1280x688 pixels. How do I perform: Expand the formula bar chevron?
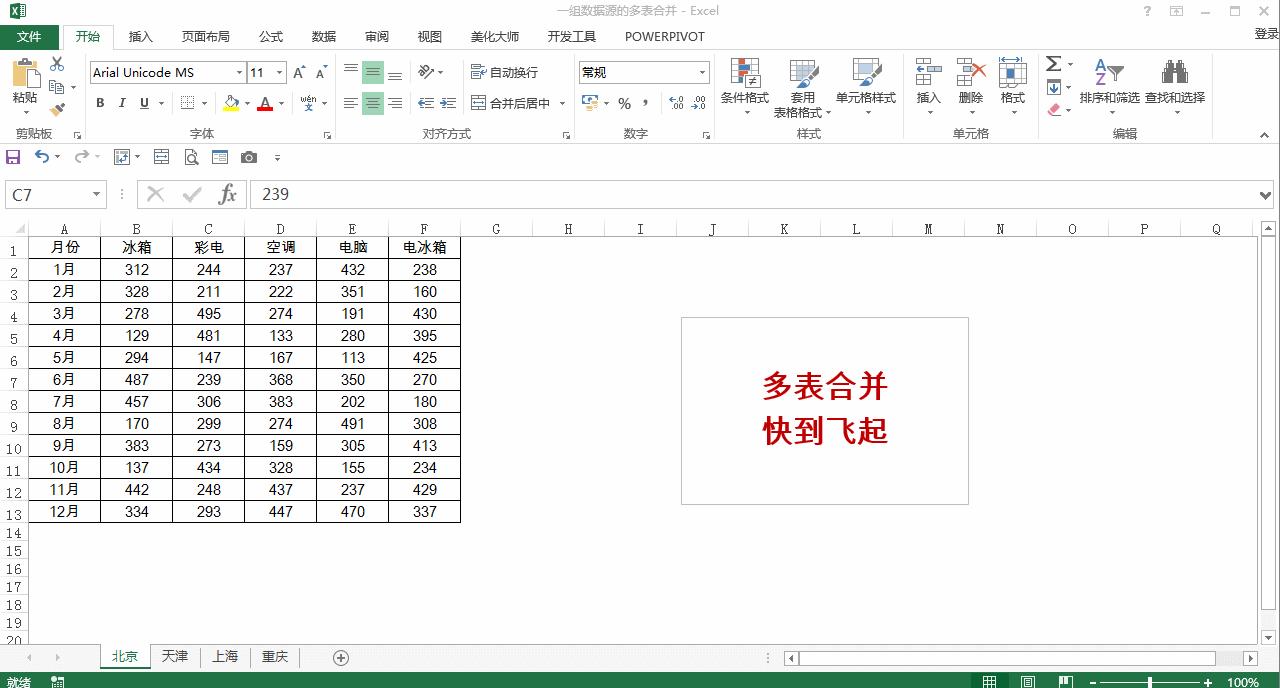(x=1267, y=195)
